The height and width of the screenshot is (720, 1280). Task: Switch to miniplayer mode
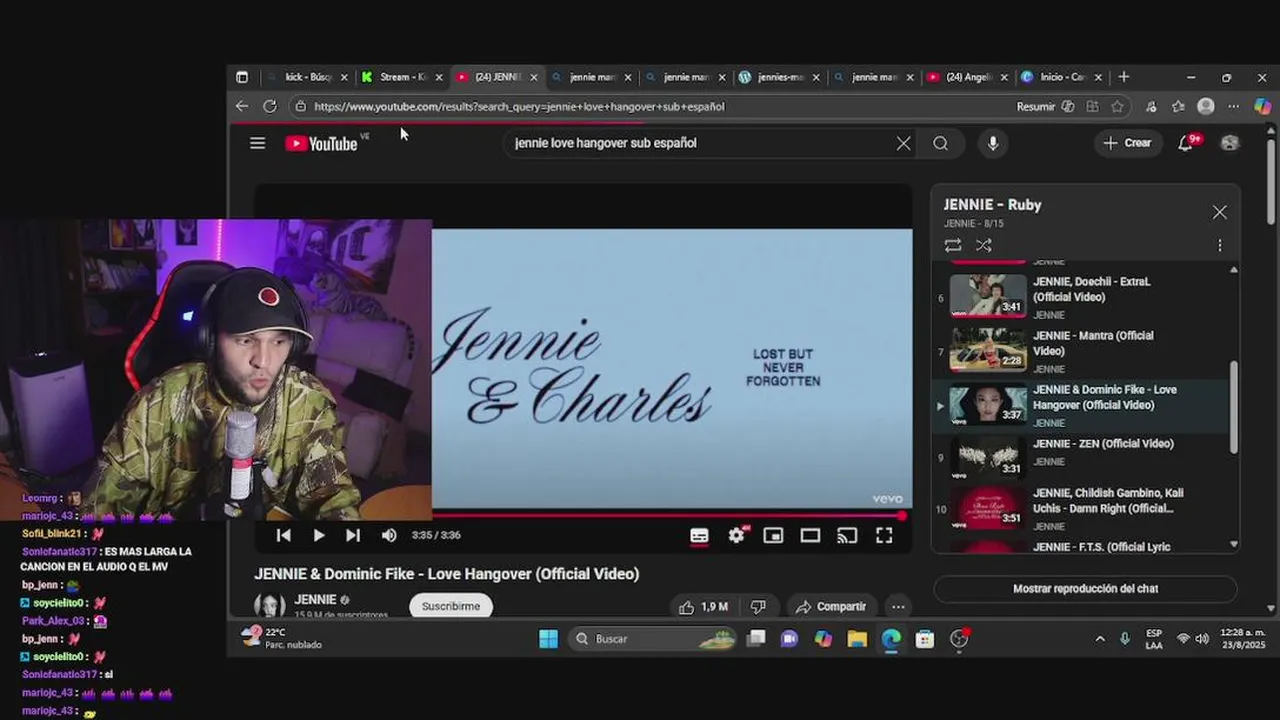tap(773, 536)
